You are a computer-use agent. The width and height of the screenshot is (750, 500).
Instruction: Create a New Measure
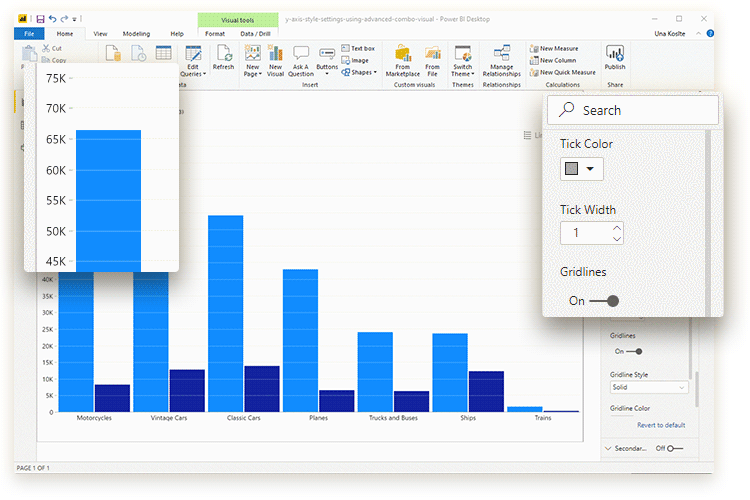pos(554,48)
